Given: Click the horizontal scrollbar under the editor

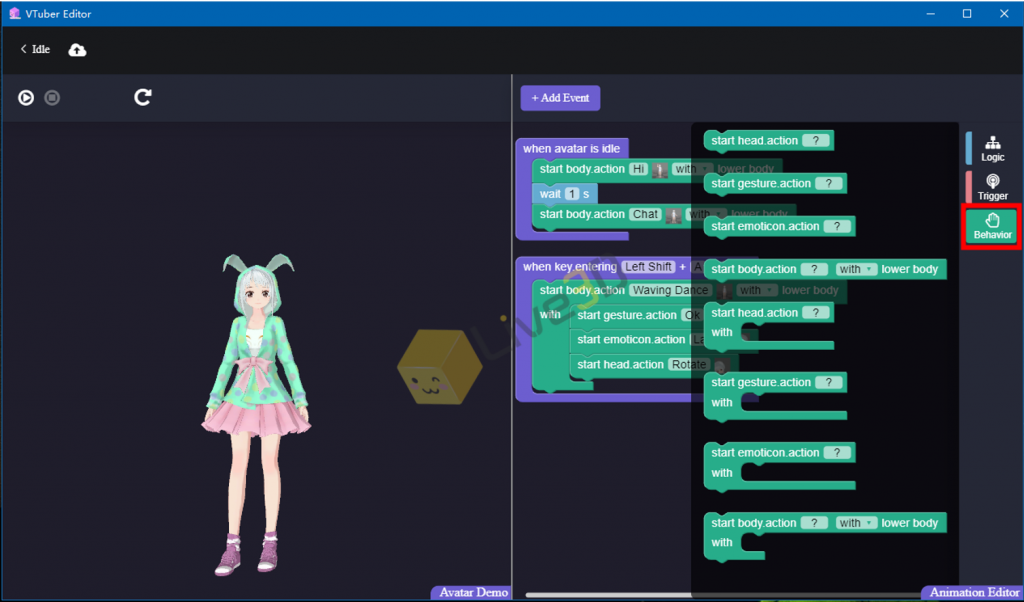Looking at the screenshot, I should coord(722,595).
